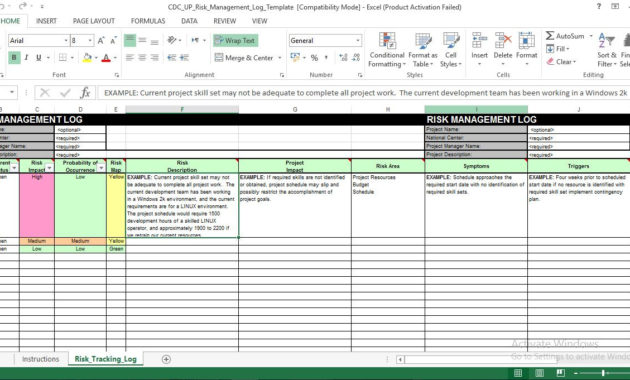Screen dimensions: 630x380
Task: Add a new sheet
Action: click(x=166, y=359)
